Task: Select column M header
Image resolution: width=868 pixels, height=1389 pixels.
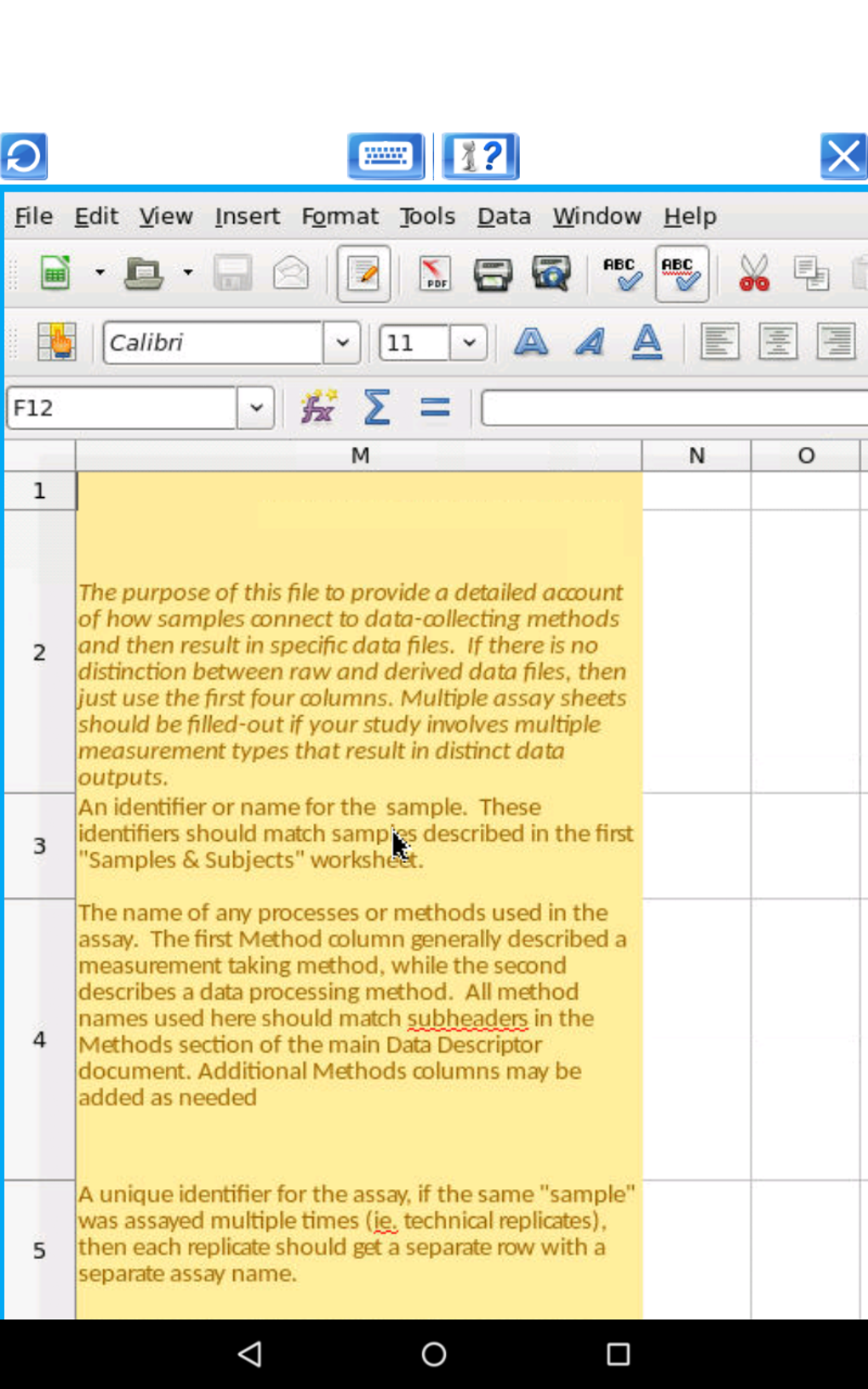Action: [x=359, y=455]
